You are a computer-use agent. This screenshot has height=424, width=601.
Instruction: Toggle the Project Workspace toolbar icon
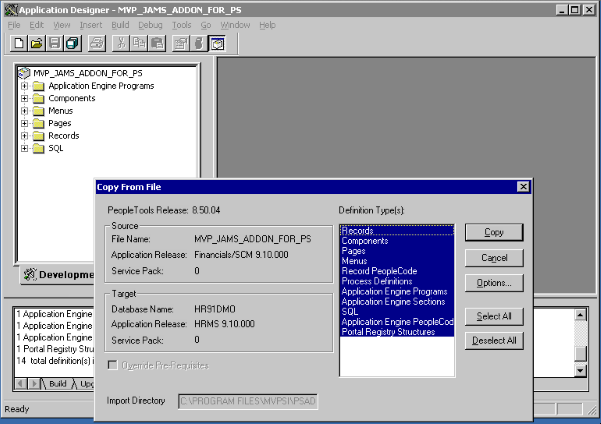click(217, 43)
